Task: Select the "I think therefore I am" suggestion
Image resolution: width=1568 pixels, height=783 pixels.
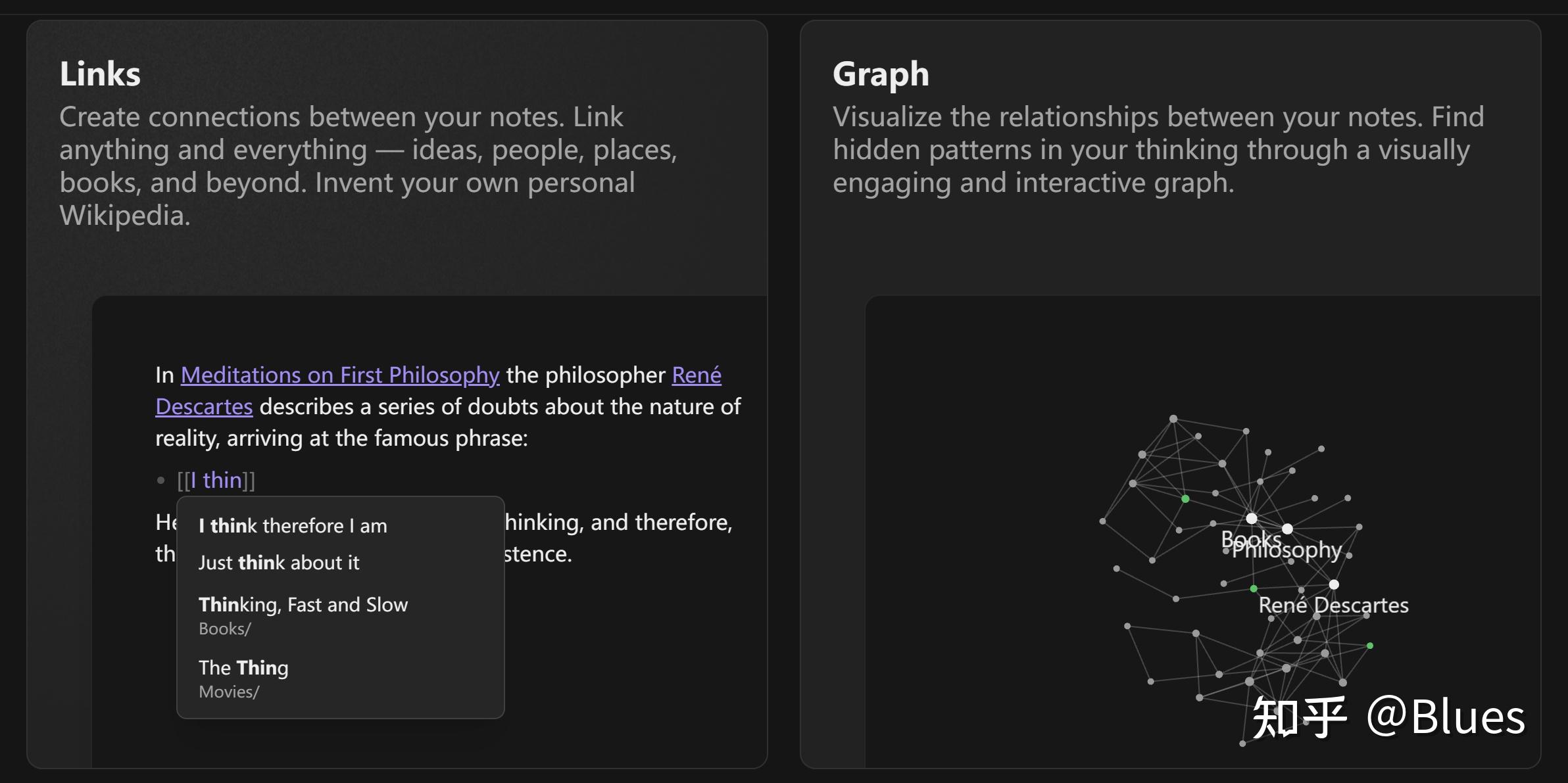Action: tap(293, 525)
